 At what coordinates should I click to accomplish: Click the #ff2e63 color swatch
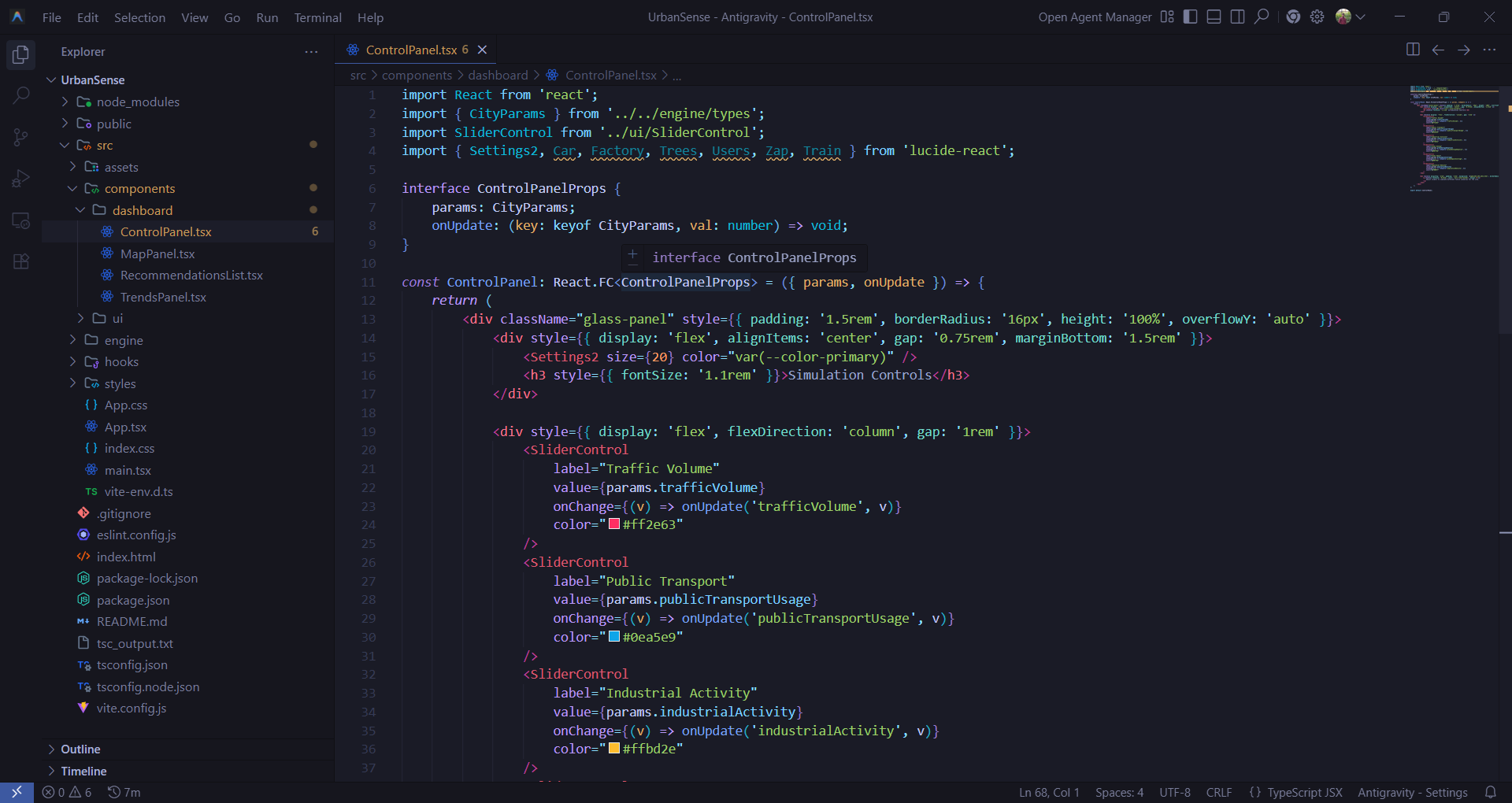(x=614, y=524)
